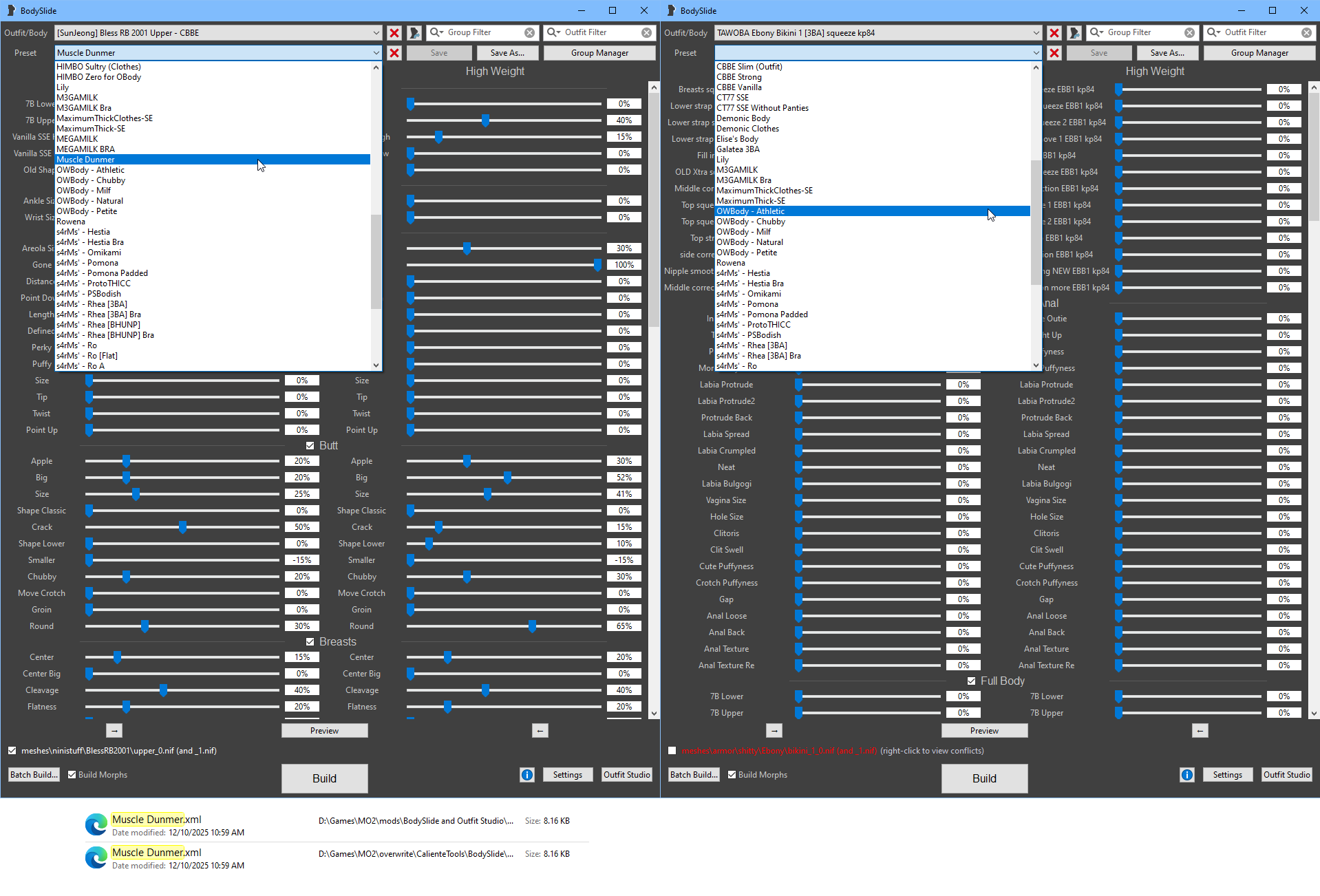
Task: Select Galatea 3BA preset
Action: (873, 149)
